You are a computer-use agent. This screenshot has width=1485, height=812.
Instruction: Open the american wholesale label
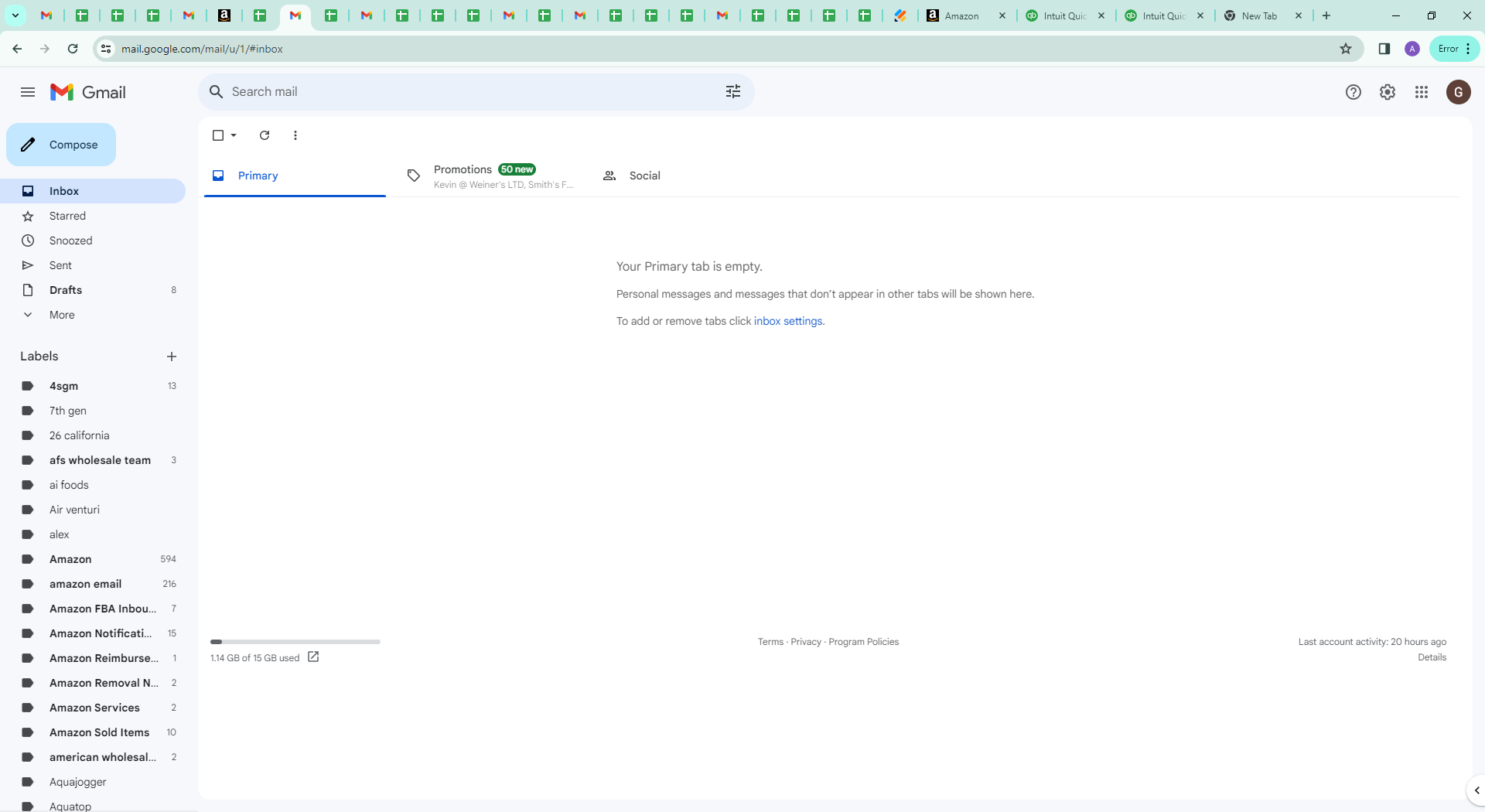[93, 757]
